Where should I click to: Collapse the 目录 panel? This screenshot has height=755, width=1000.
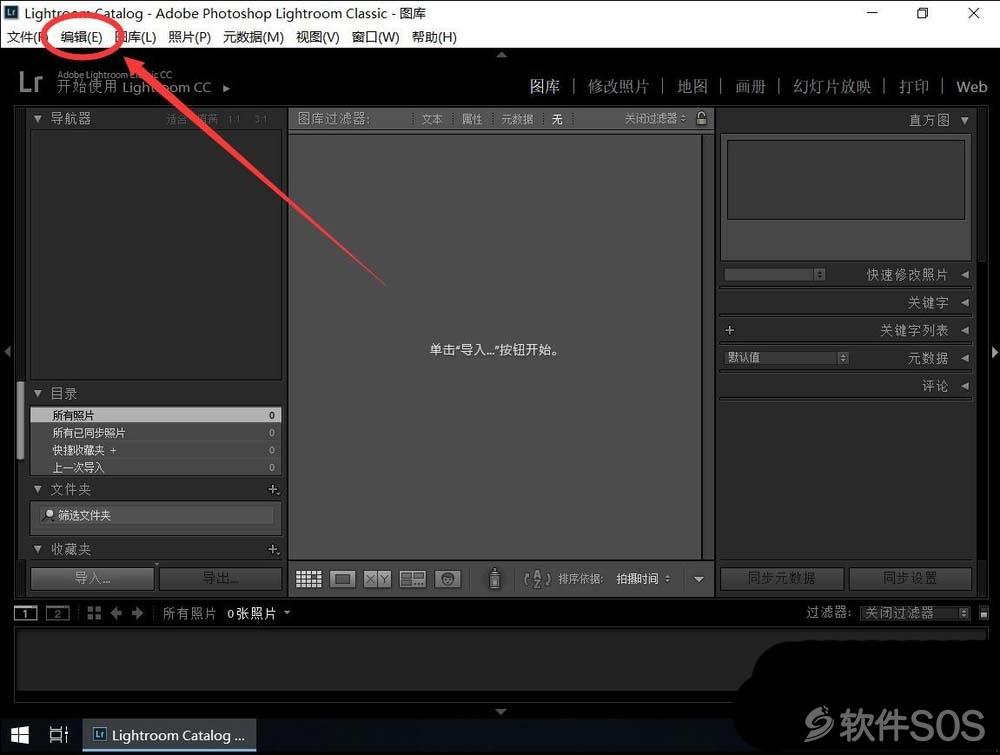click(x=38, y=393)
